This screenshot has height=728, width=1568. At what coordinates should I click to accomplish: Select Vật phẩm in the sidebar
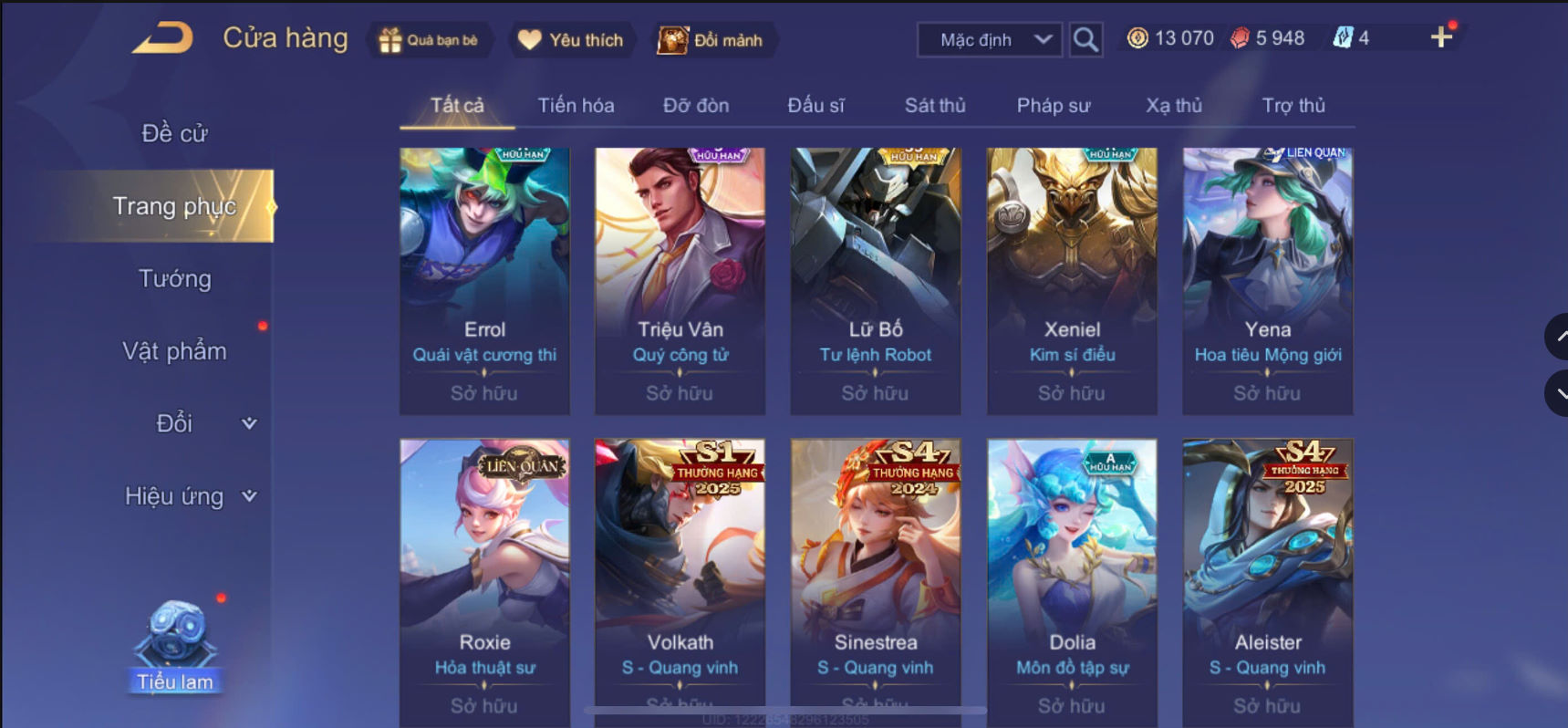coord(174,351)
